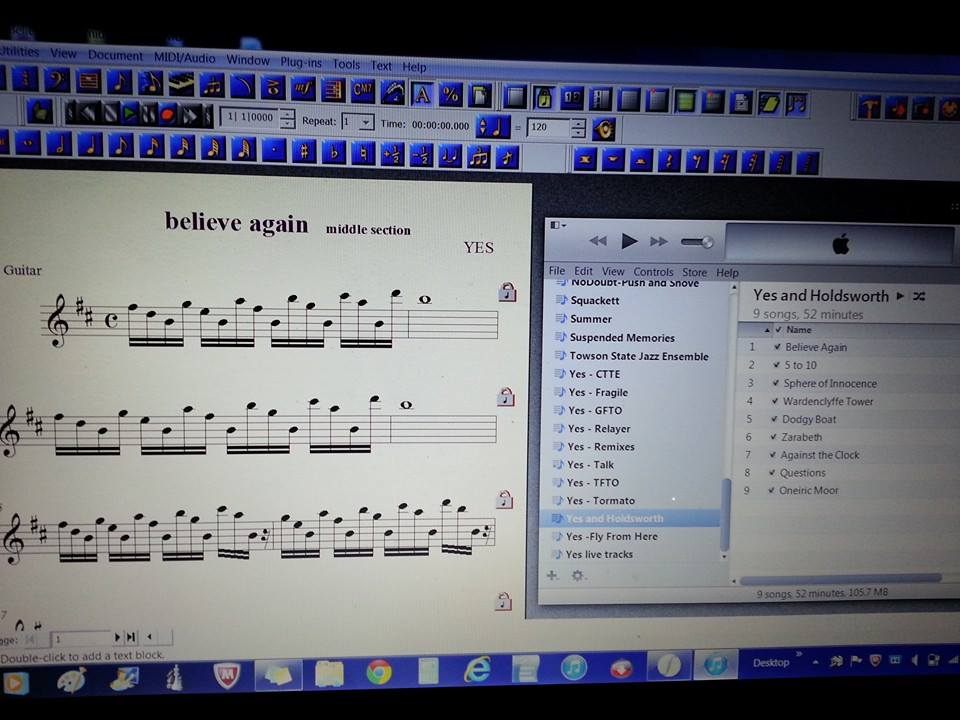Select the Tuplet tool in main palette
960x720 pixels.
(212, 84)
